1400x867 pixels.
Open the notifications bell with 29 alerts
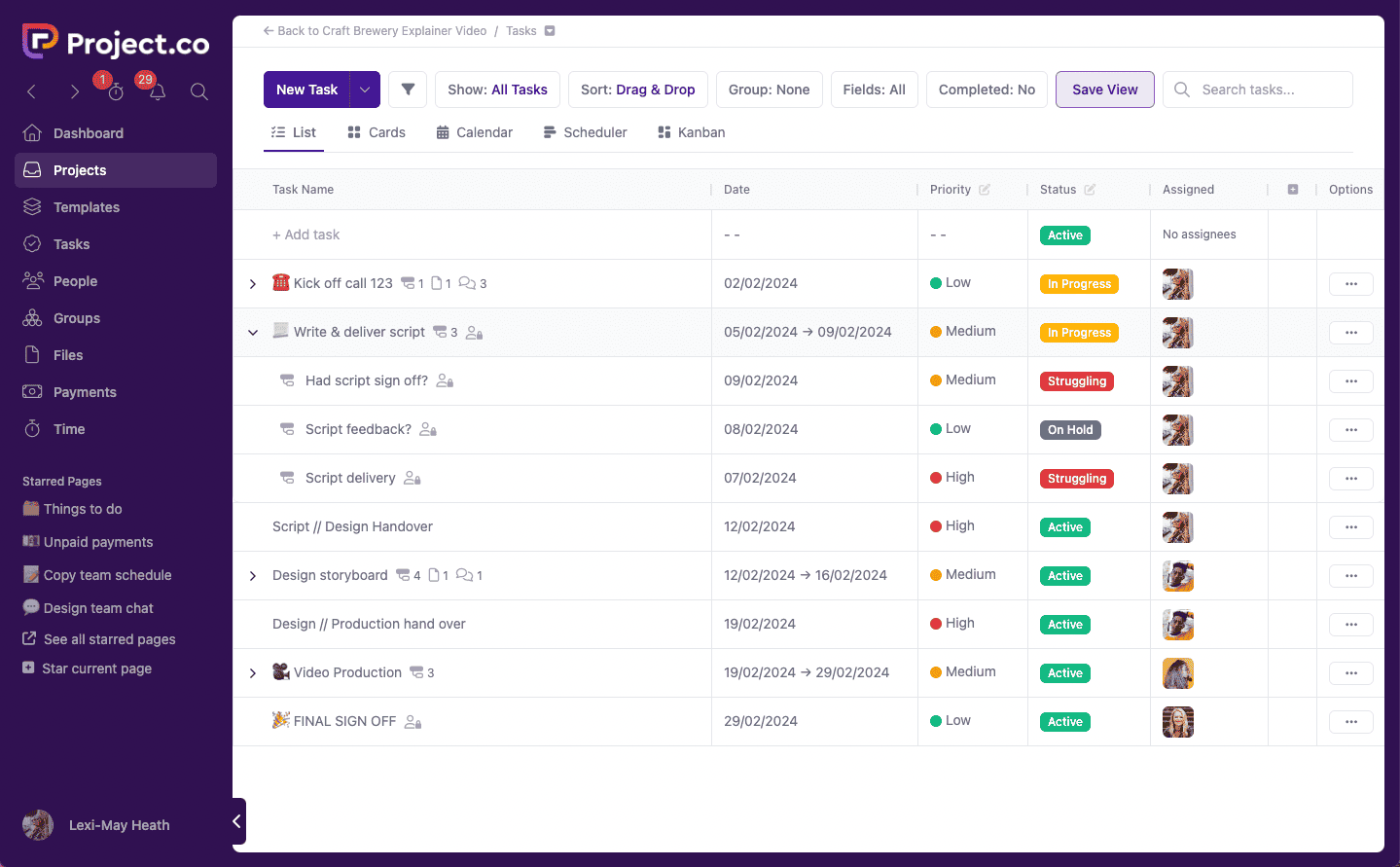[x=155, y=90]
